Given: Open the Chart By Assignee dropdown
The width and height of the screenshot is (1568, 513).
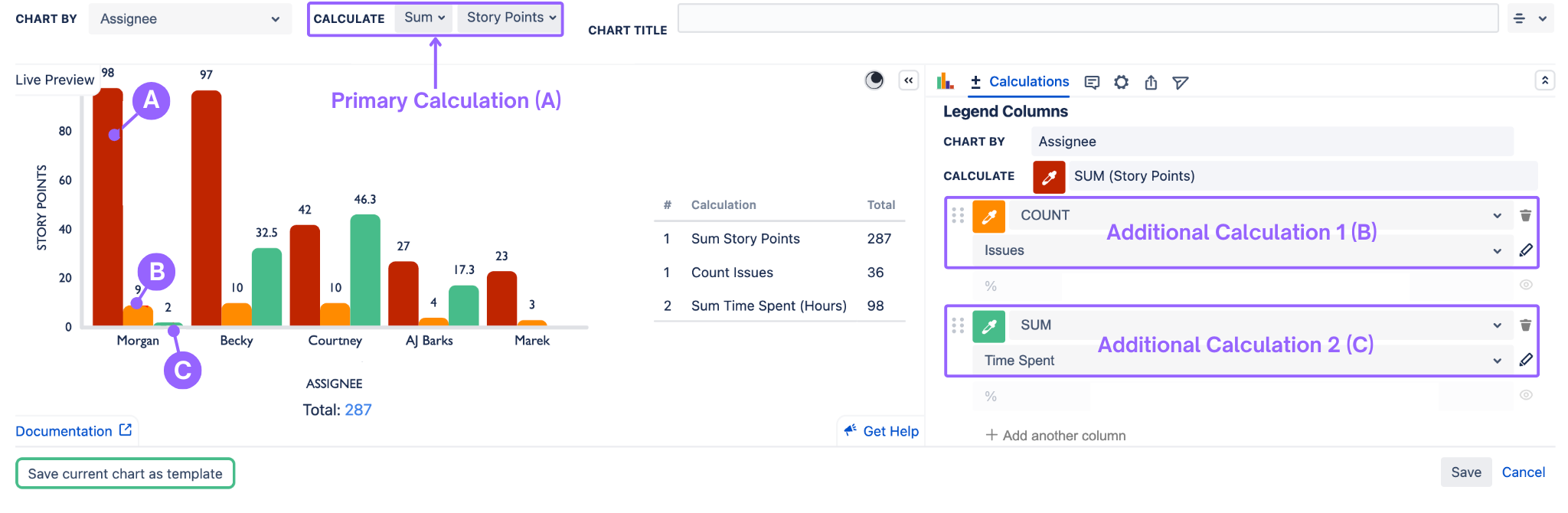Looking at the screenshot, I should (x=189, y=19).
